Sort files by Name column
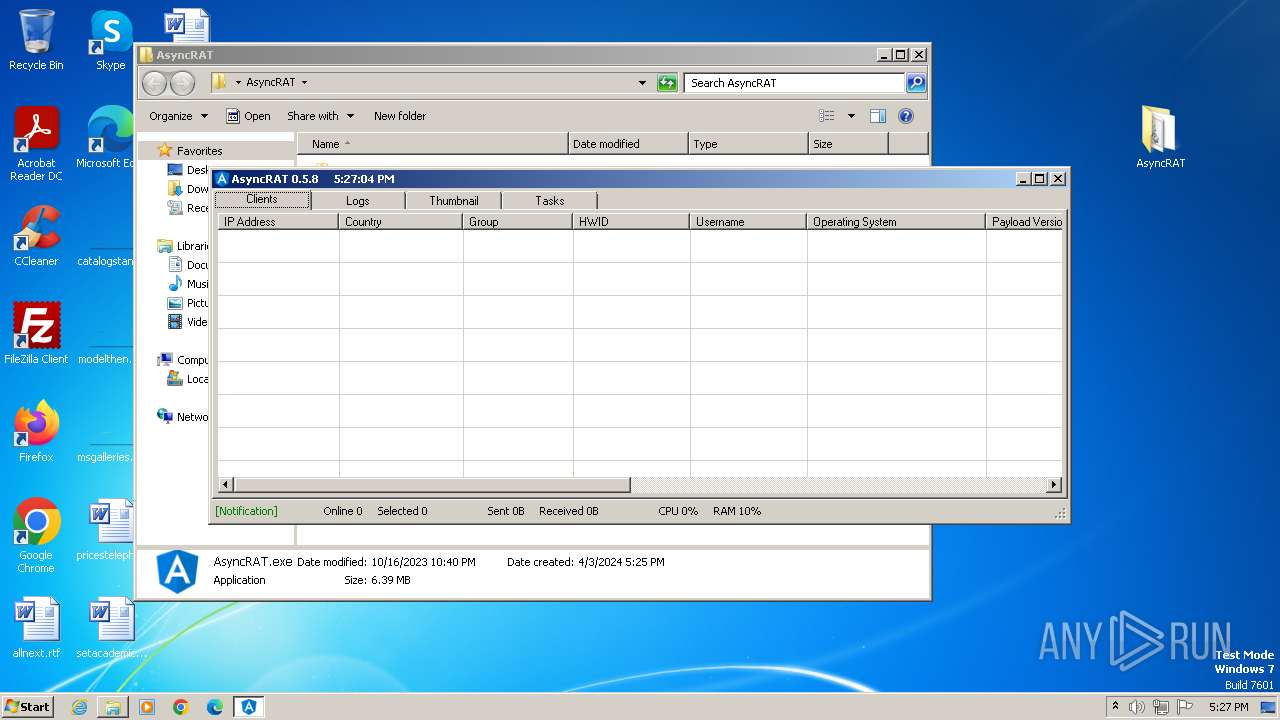The image size is (1280, 720). (x=433, y=144)
